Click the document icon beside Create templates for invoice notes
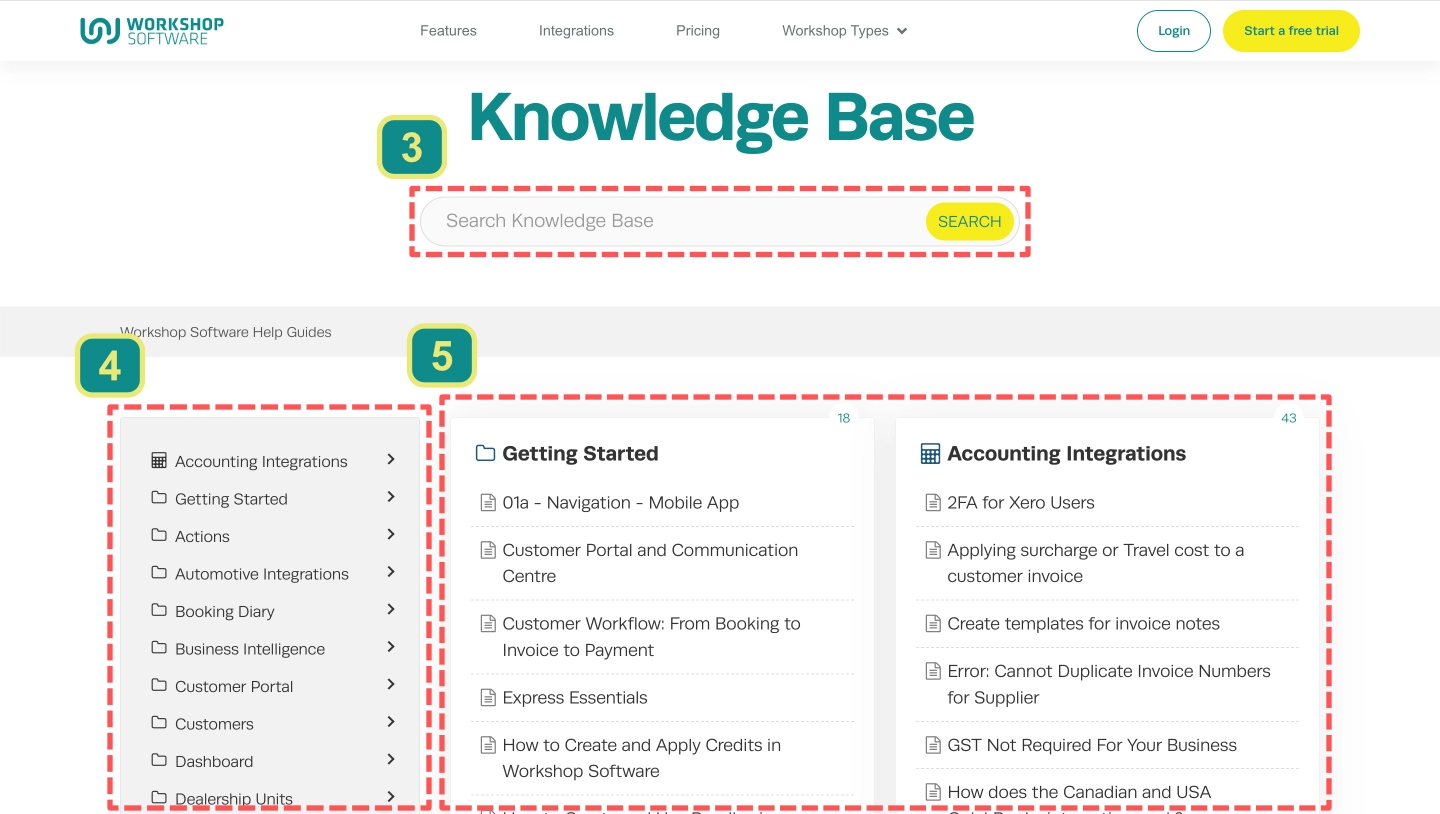Screen dimensions: 1440x814 [x=933, y=623]
